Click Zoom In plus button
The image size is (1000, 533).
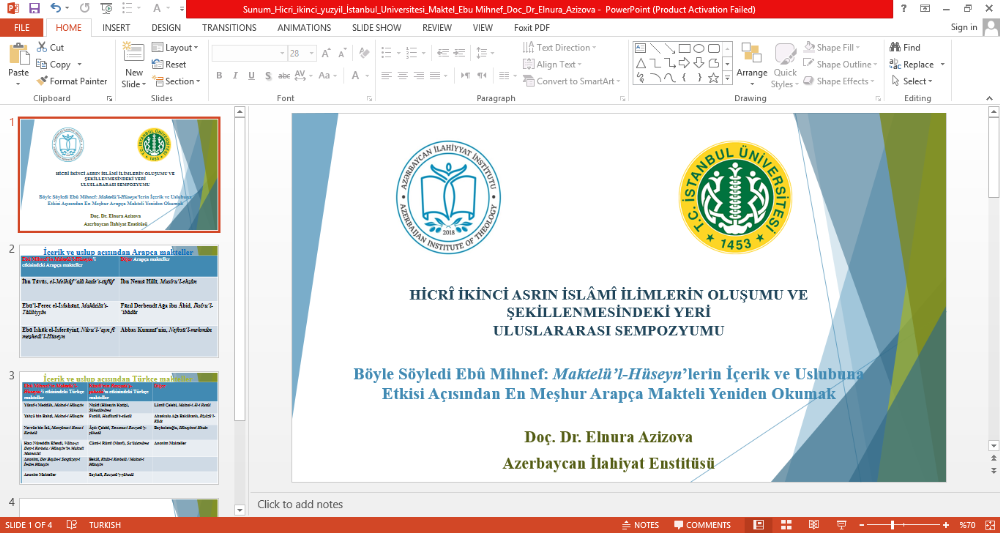[945, 525]
